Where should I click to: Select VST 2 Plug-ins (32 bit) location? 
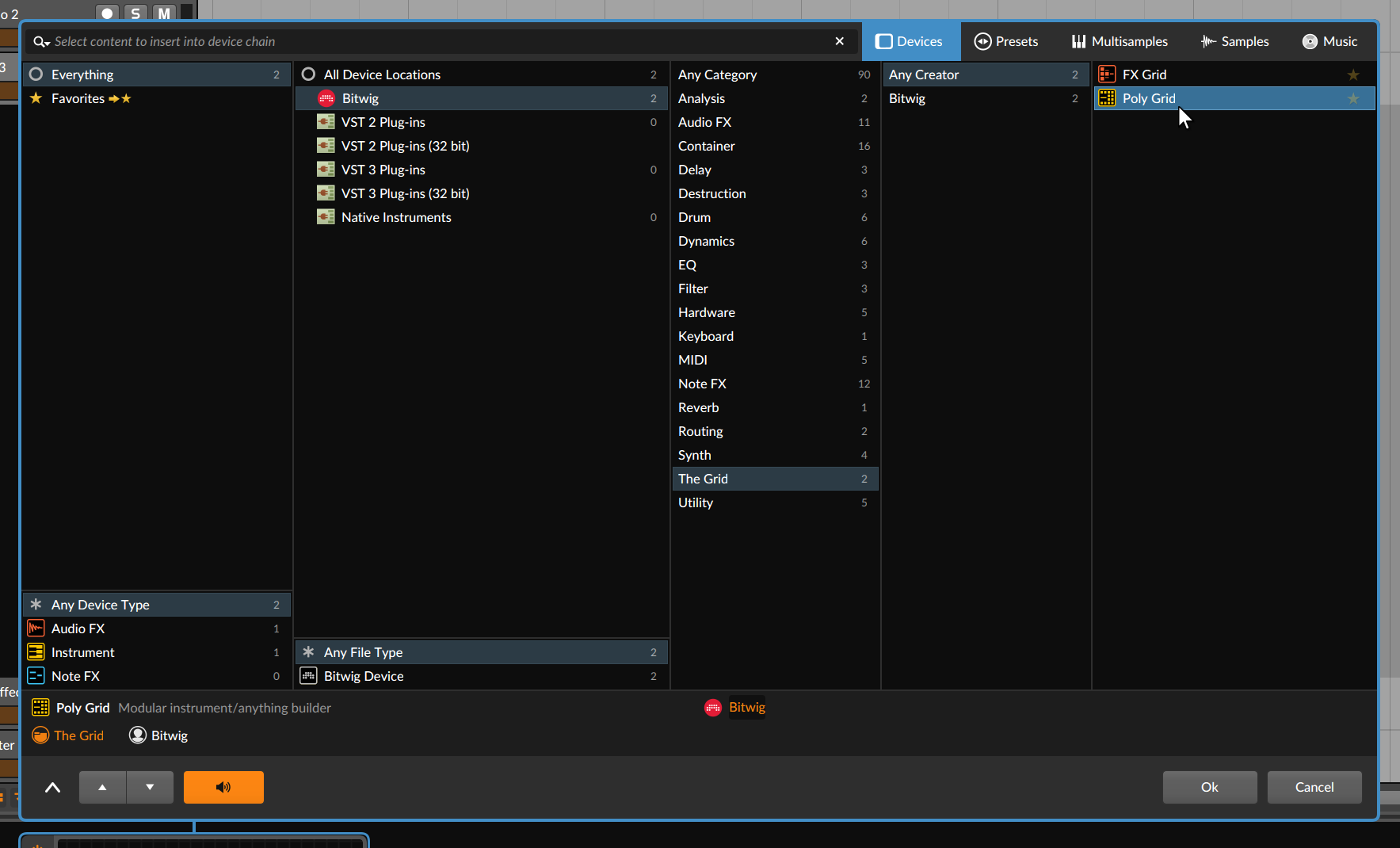[482, 146]
